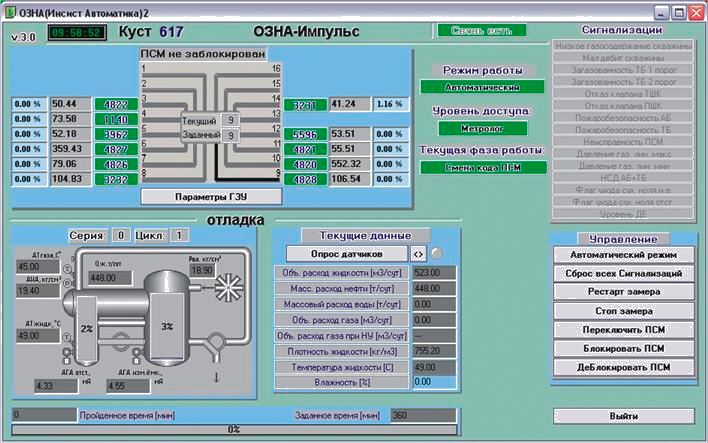The image size is (708, 443).
Task: Click the Метролог access level field
Action: click(484, 128)
